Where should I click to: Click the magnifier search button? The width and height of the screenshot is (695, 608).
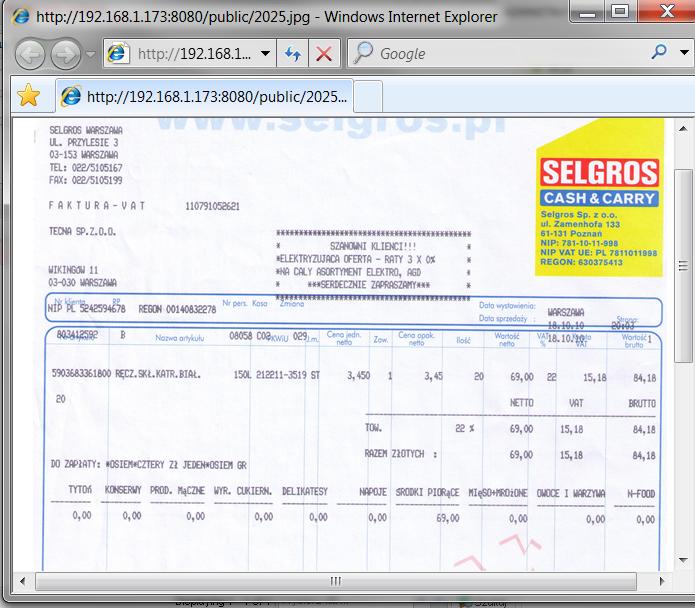click(x=659, y=52)
